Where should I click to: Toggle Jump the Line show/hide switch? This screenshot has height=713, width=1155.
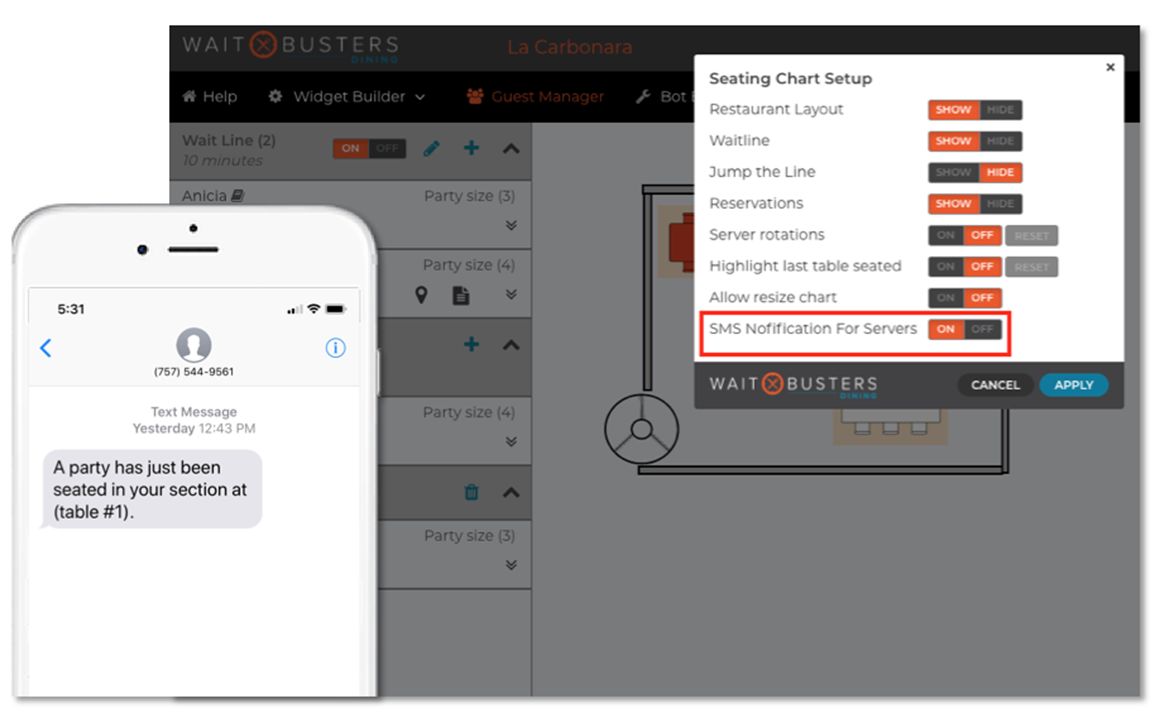[975, 172]
